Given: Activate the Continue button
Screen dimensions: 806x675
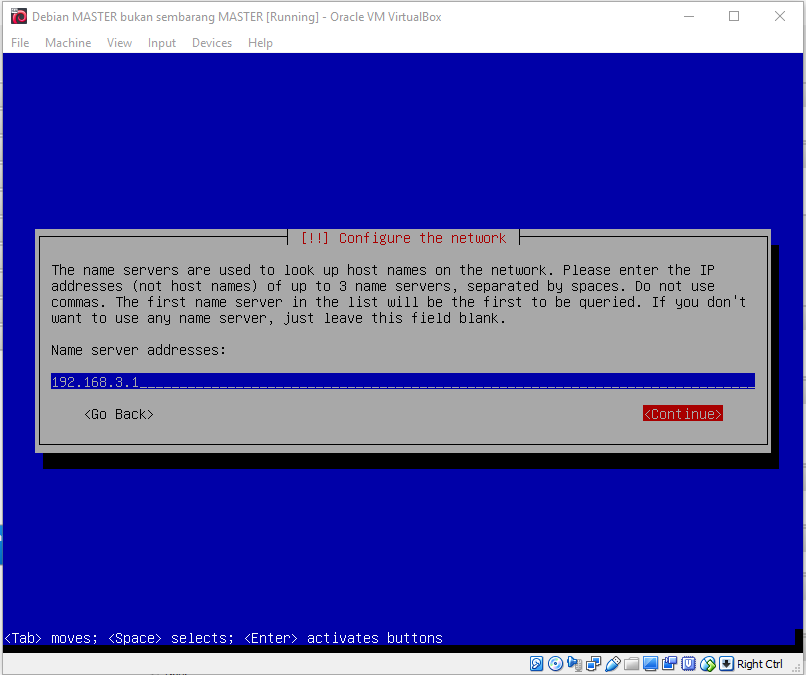Looking at the screenshot, I should tap(683, 413).
